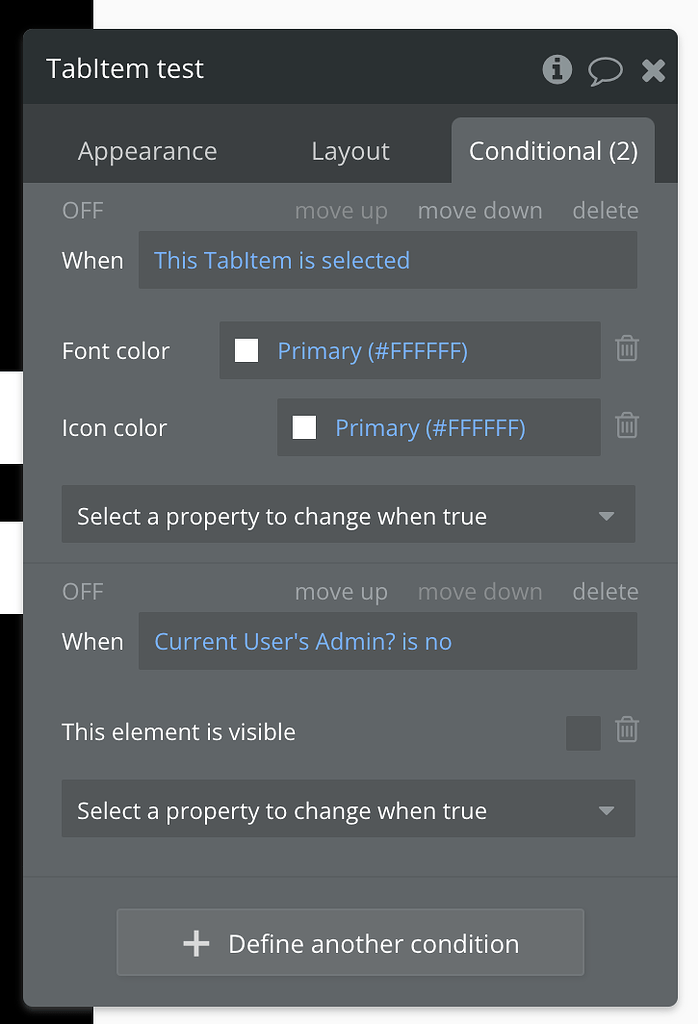
Task: Close the TabItem test property editor
Action: pyautogui.click(x=654, y=69)
